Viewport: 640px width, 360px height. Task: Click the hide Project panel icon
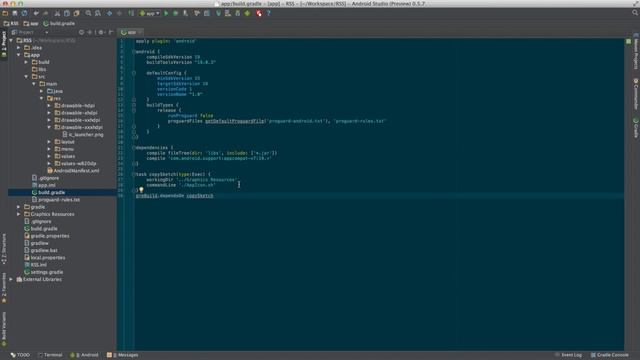click(111, 32)
